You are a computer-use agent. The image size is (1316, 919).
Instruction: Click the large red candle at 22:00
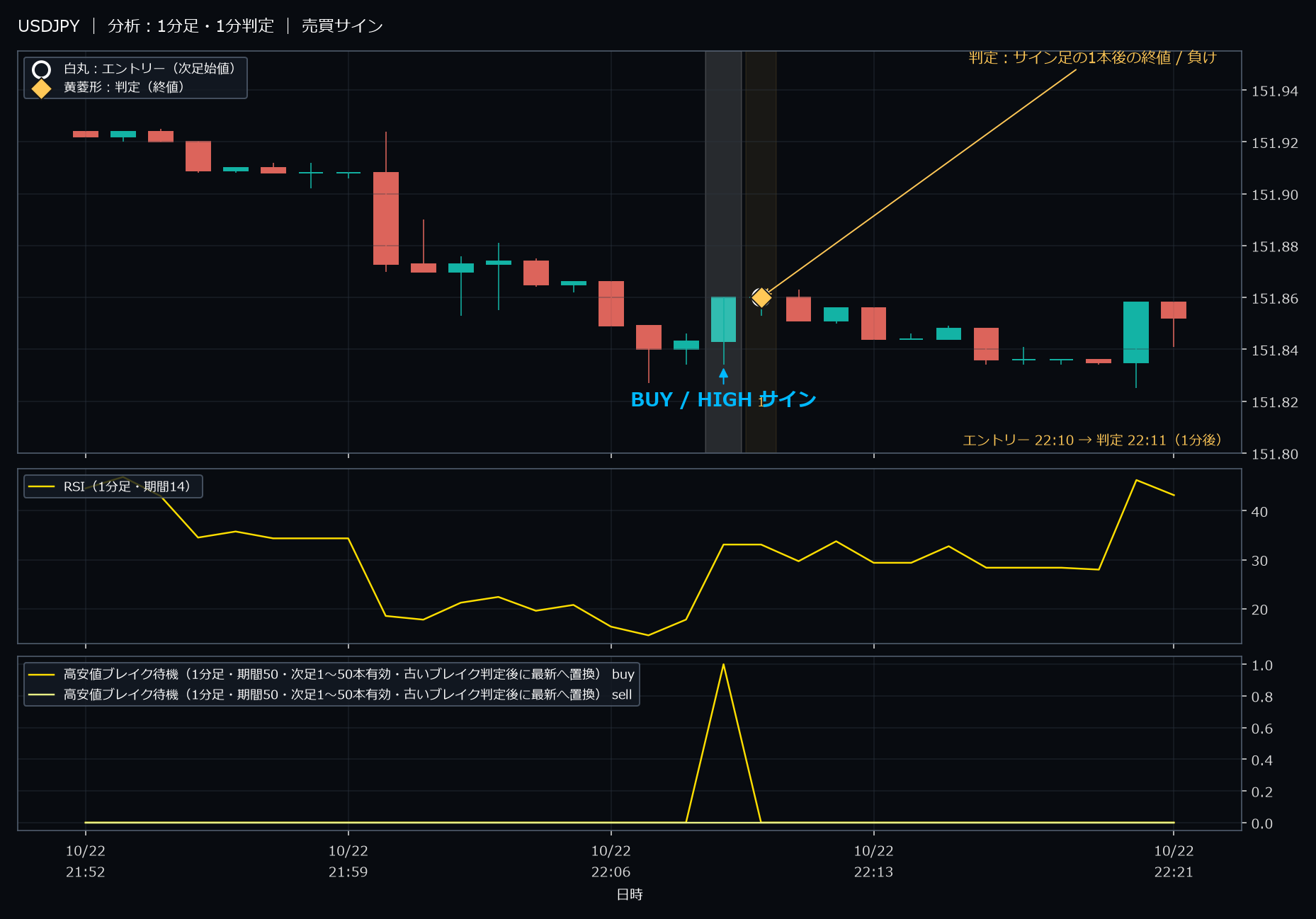pos(386,218)
